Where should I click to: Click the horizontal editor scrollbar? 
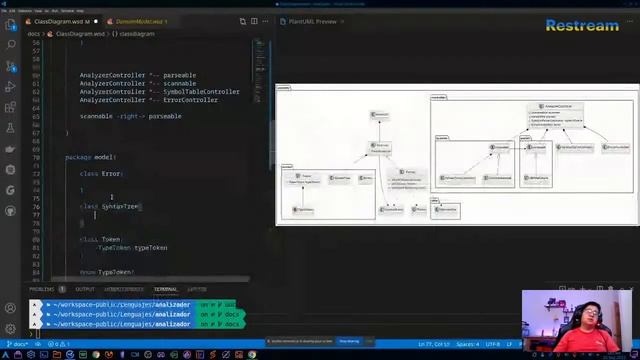coord(151,279)
